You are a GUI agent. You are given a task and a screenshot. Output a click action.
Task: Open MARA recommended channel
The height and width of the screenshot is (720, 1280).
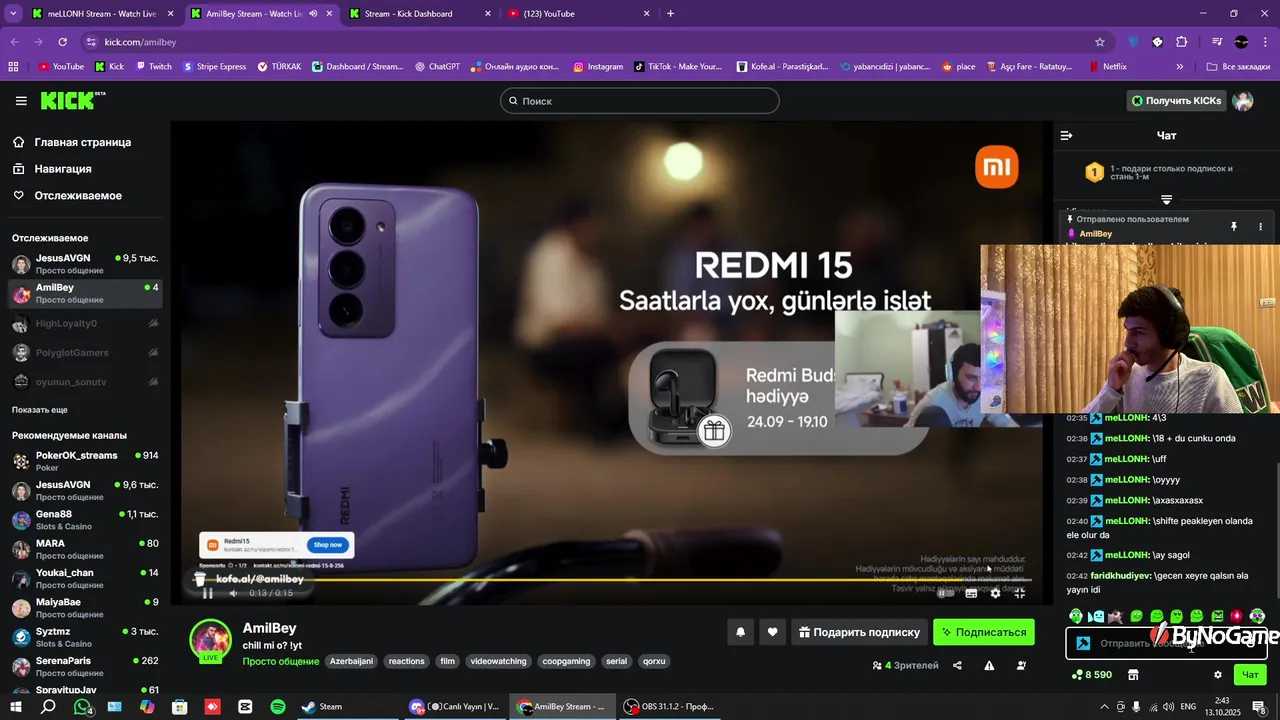pos(85,549)
